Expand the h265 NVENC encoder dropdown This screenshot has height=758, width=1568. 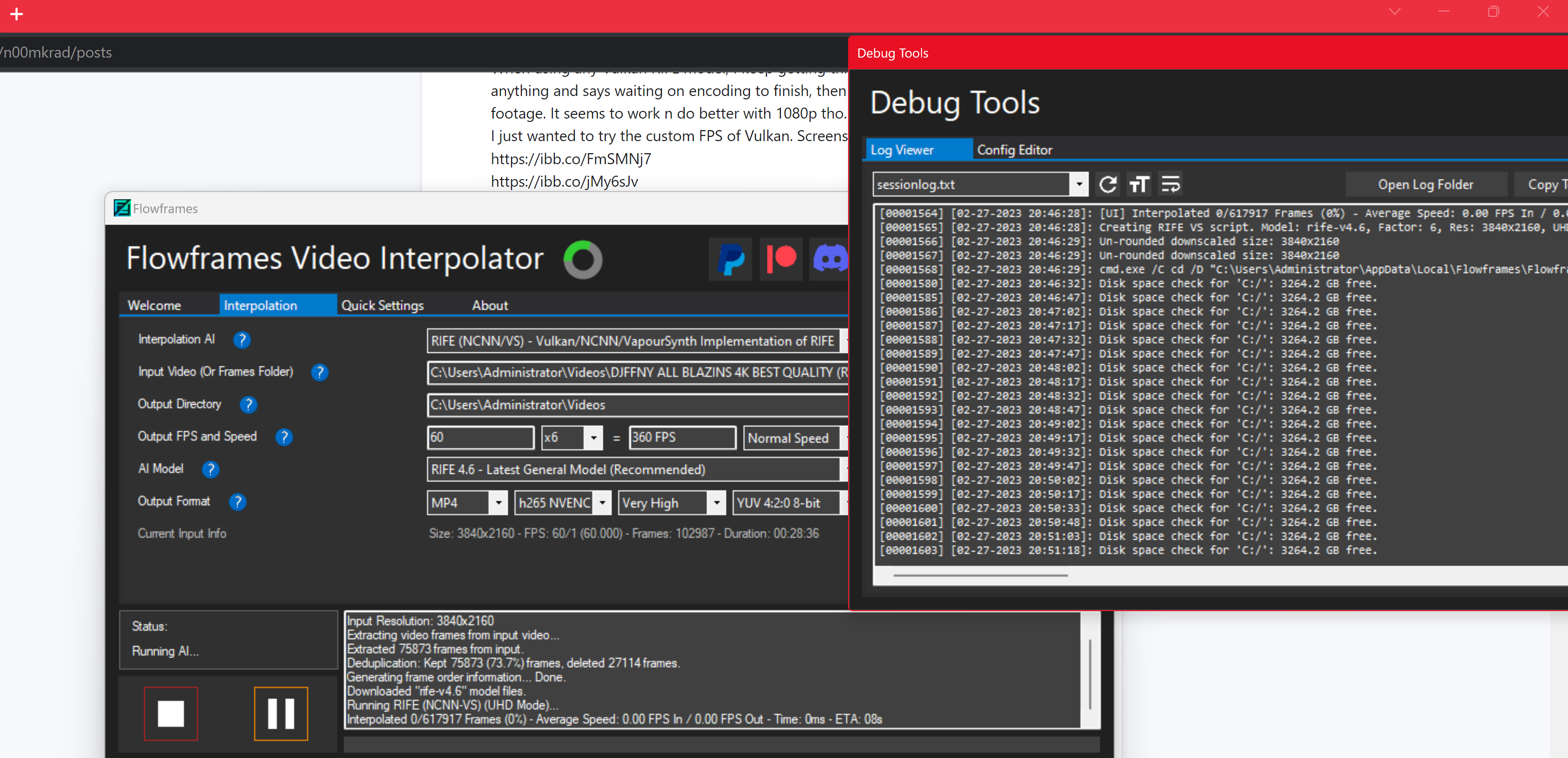click(x=602, y=503)
